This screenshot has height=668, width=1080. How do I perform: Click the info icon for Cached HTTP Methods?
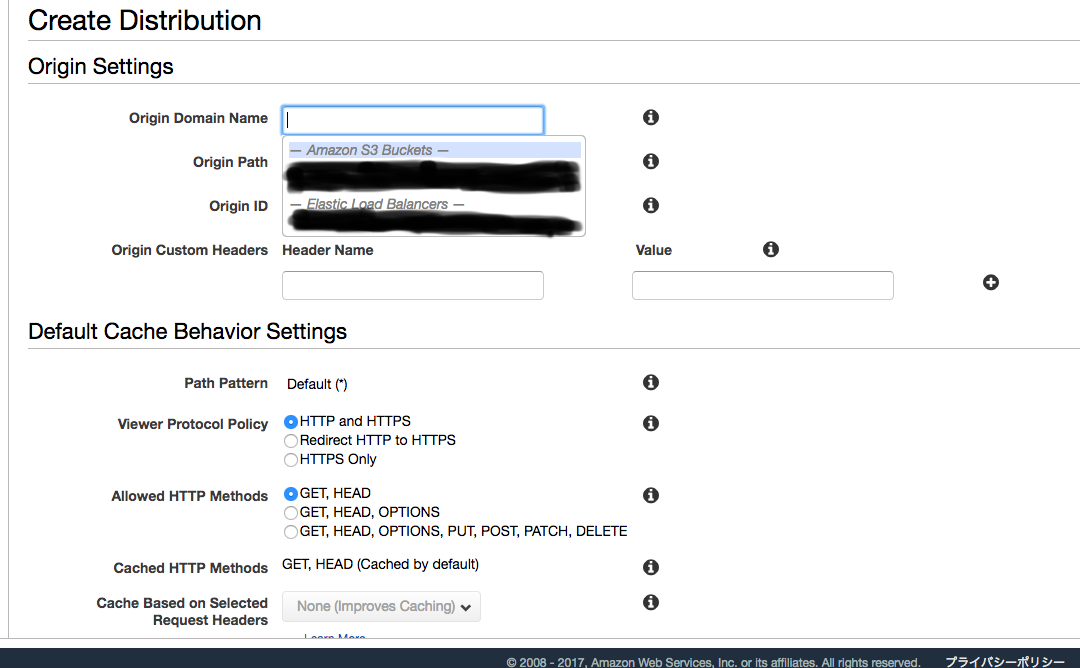pyautogui.click(x=651, y=567)
